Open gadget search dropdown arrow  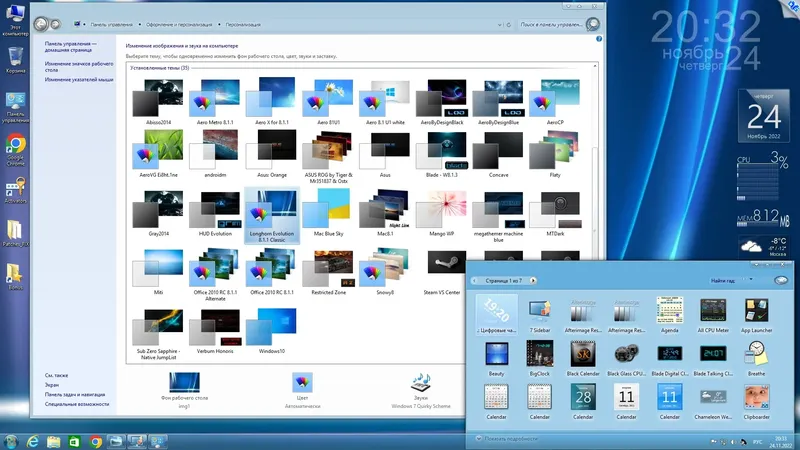click(751, 280)
